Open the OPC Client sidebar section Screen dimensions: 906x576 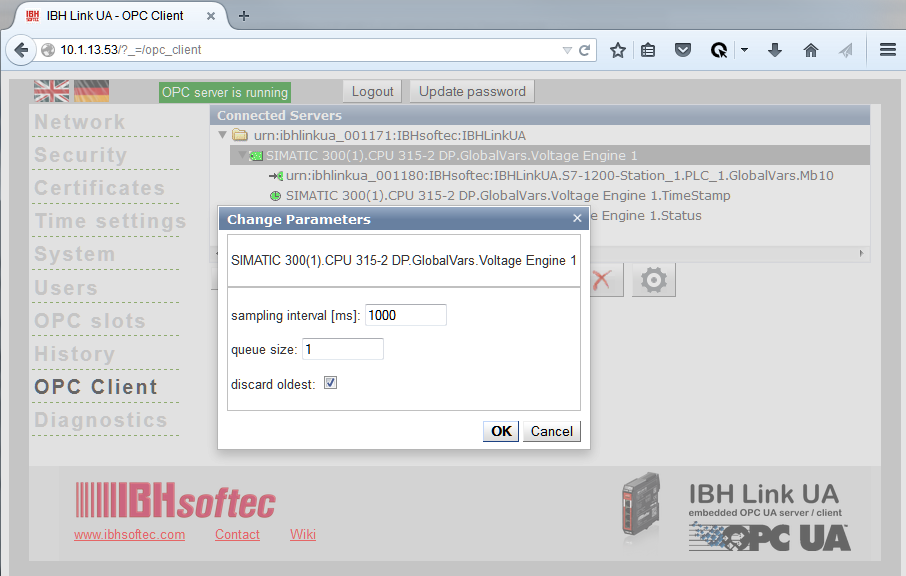tap(96, 387)
